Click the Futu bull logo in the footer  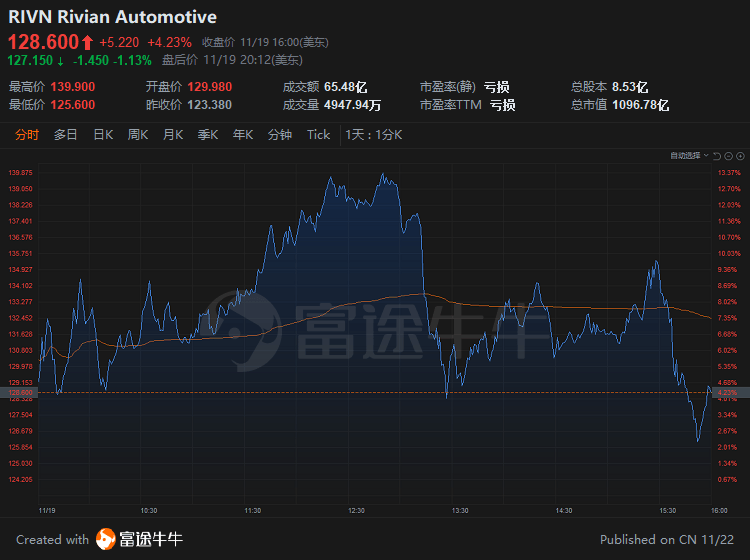(x=105, y=539)
